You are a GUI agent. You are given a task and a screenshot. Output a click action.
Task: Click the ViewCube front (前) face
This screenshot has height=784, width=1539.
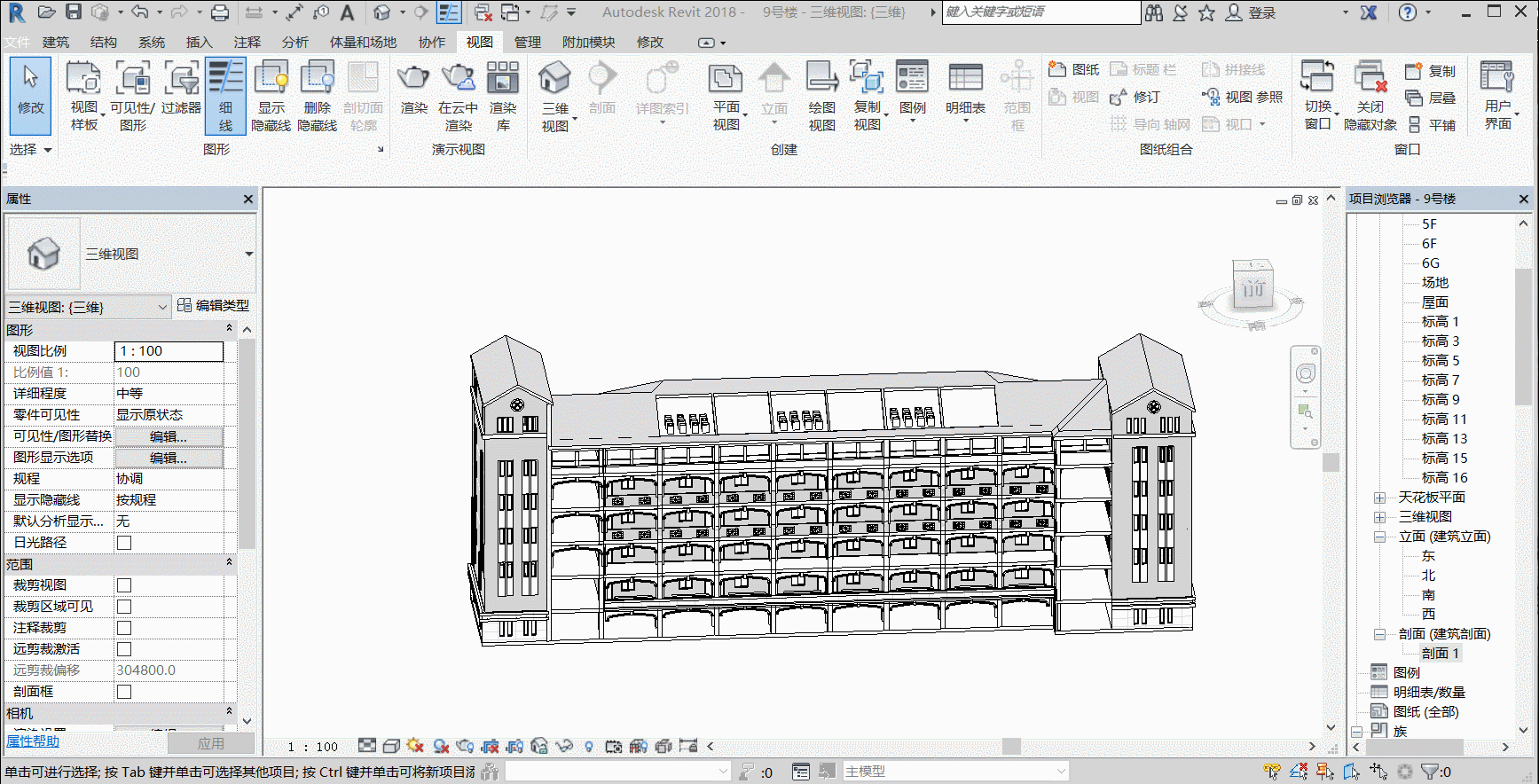[x=1252, y=289]
